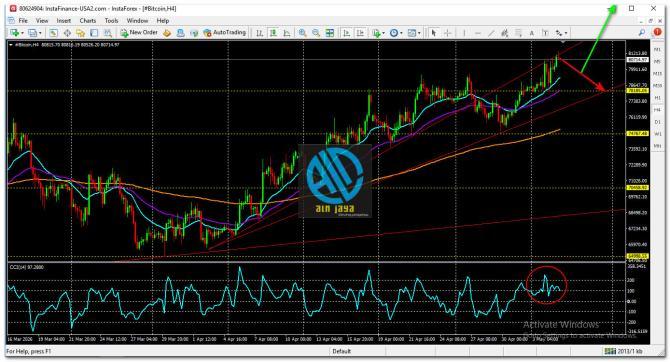670x362 pixels.
Task: Expand the Arrows dropdown arrow
Action: [x=566, y=33]
